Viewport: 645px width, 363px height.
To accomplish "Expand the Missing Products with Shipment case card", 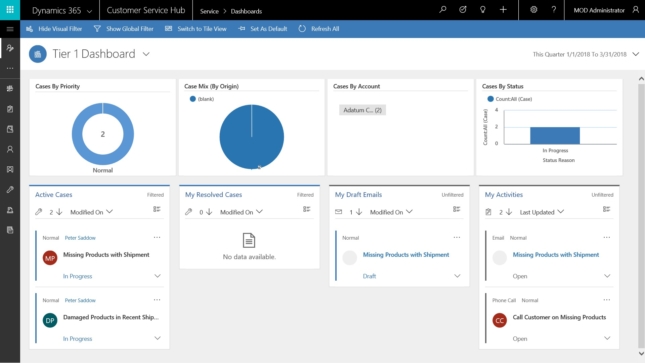I will (x=157, y=276).
